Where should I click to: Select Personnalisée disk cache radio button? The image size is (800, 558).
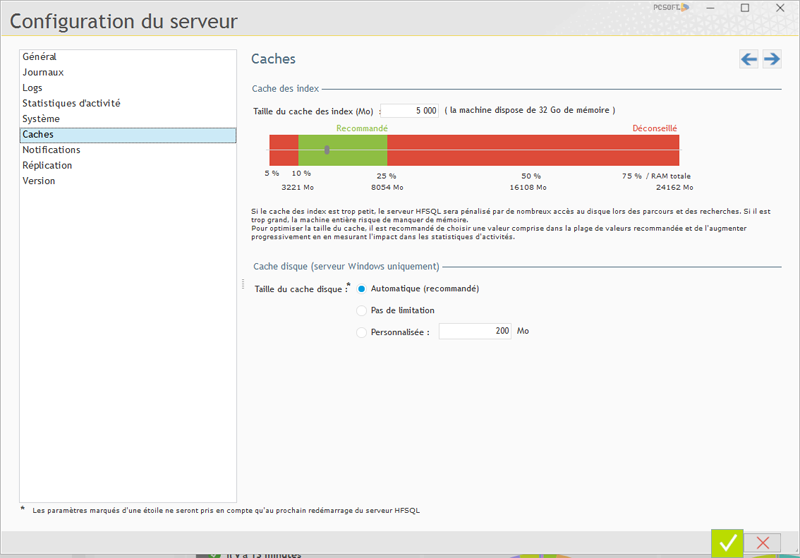point(362,332)
